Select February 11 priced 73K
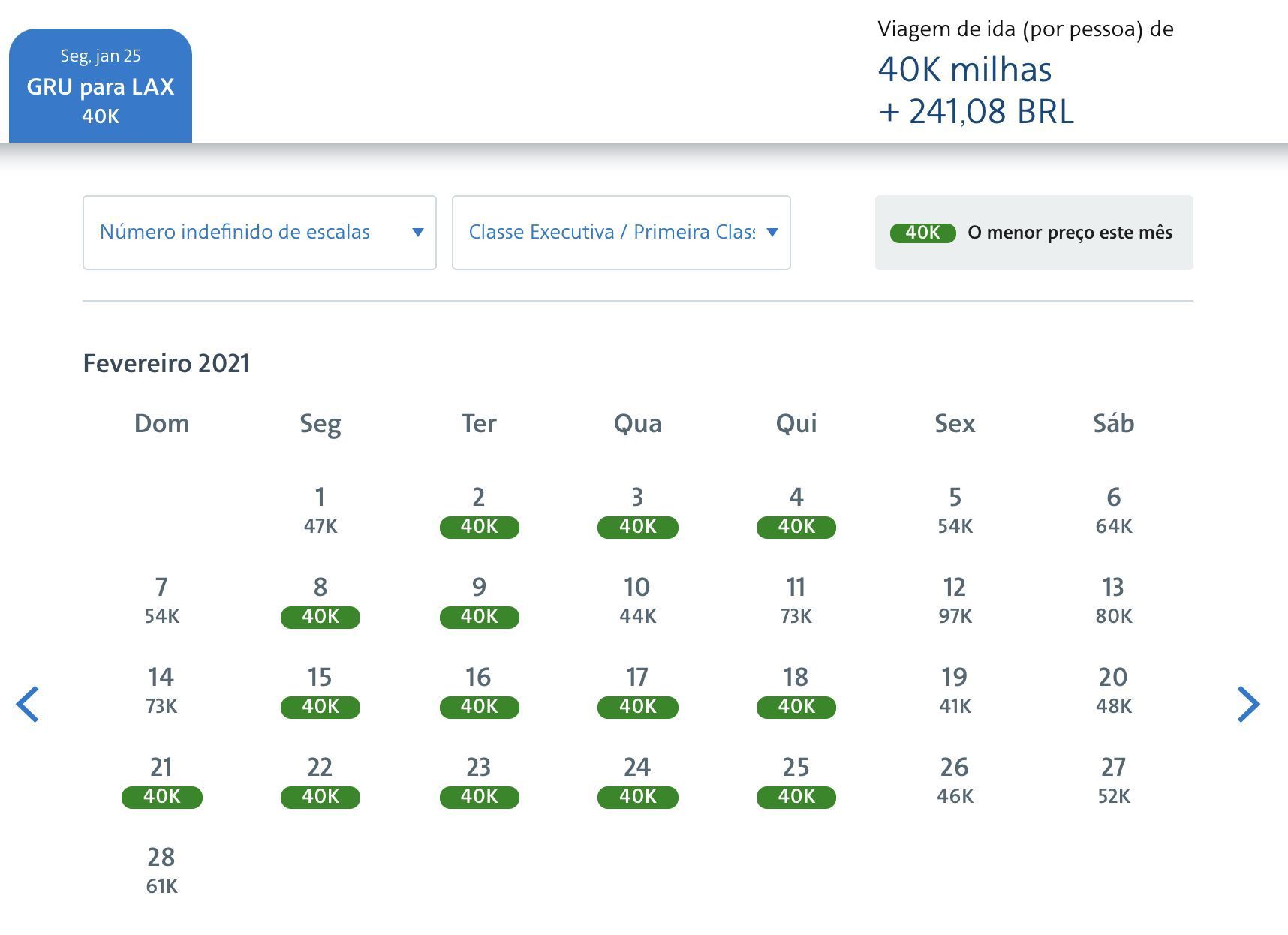Viewport: 1288px width, 935px height. 796,600
